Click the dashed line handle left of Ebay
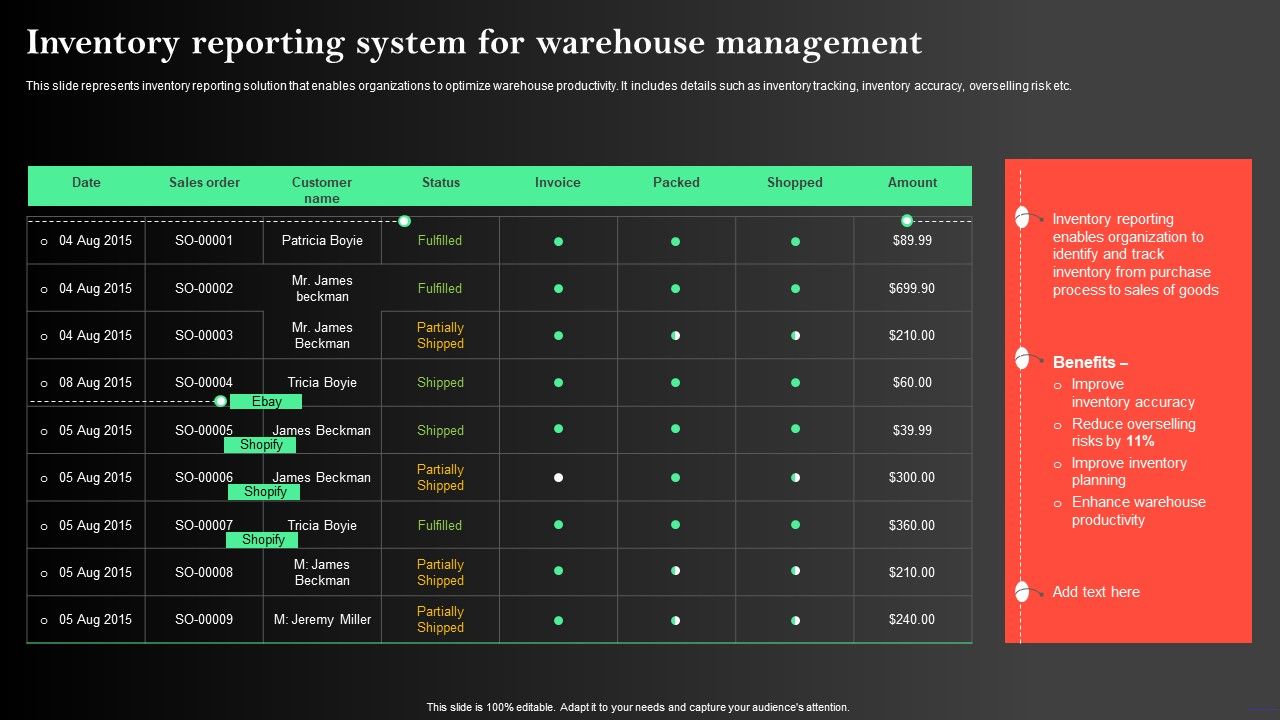The image size is (1280, 720). (x=220, y=401)
